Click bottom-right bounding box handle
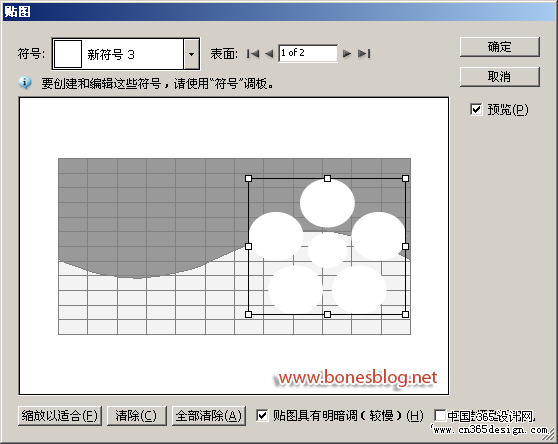 point(405,314)
